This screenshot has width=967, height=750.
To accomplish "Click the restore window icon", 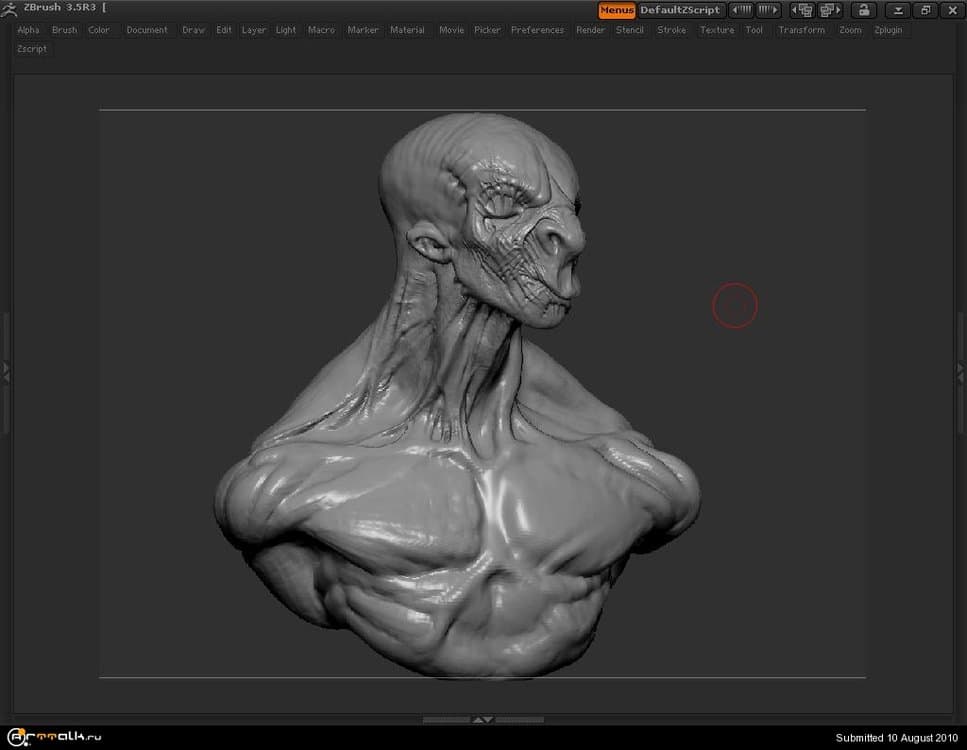I will [x=925, y=10].
